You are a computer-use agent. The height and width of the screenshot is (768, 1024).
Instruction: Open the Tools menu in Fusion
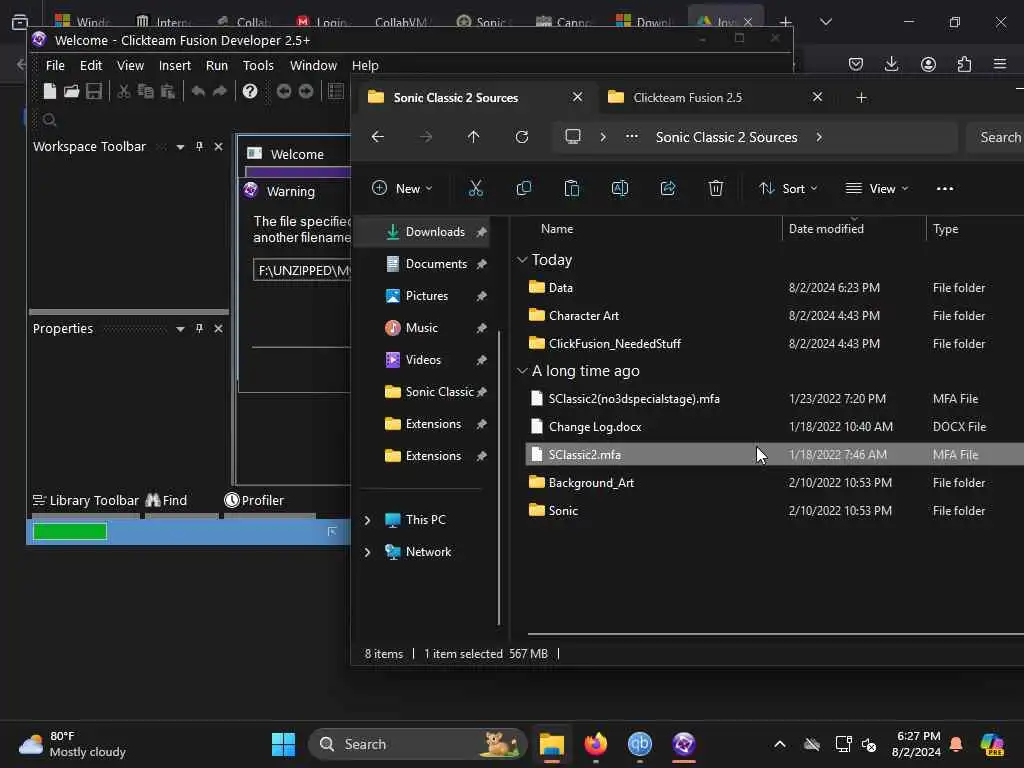tap(258, 65)
